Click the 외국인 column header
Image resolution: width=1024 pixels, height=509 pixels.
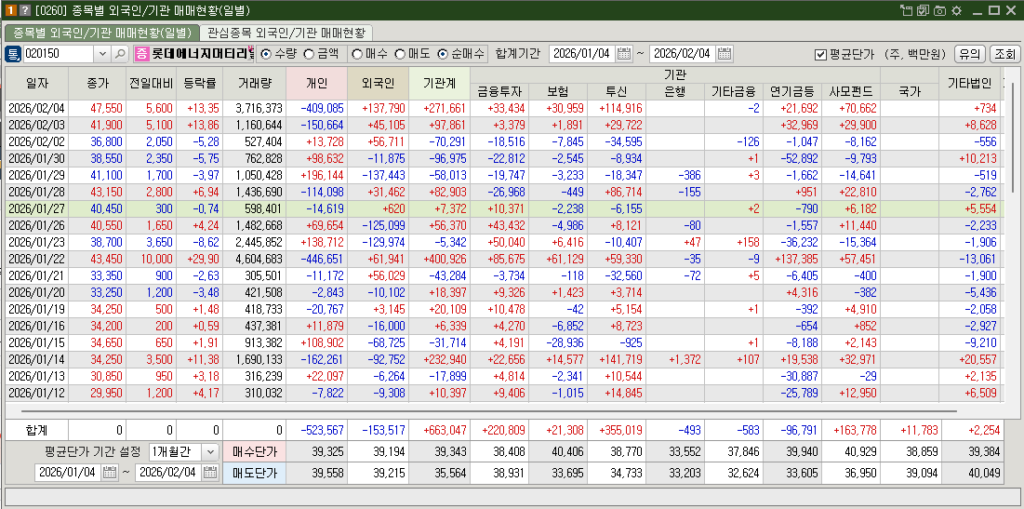[377, 83]
